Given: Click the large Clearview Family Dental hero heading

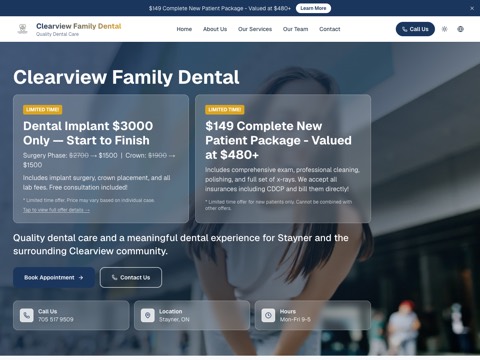Looking at the screenshot, I should (126, 77).
